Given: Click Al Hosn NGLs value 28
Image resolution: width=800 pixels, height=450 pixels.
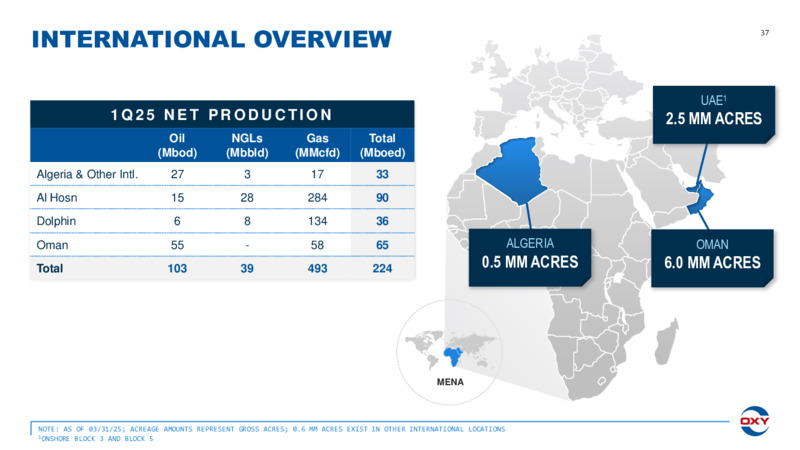Looking at the screenshot, I should [x=247, y=198].
